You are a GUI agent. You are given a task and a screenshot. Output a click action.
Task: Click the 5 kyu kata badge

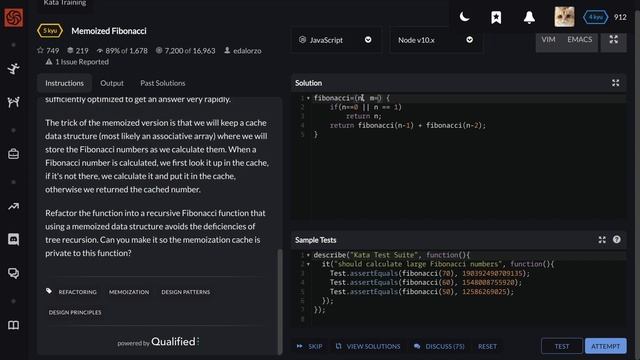(x=50, y=31)
